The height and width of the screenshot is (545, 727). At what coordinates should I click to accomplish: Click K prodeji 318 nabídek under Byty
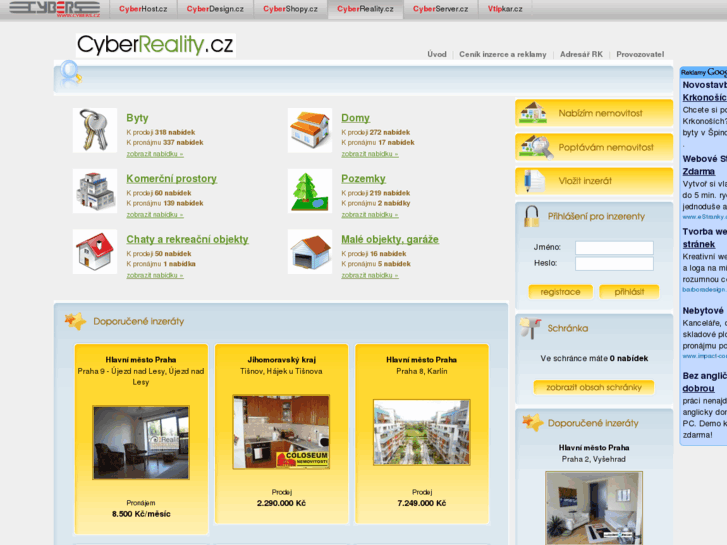pos(161,132)
